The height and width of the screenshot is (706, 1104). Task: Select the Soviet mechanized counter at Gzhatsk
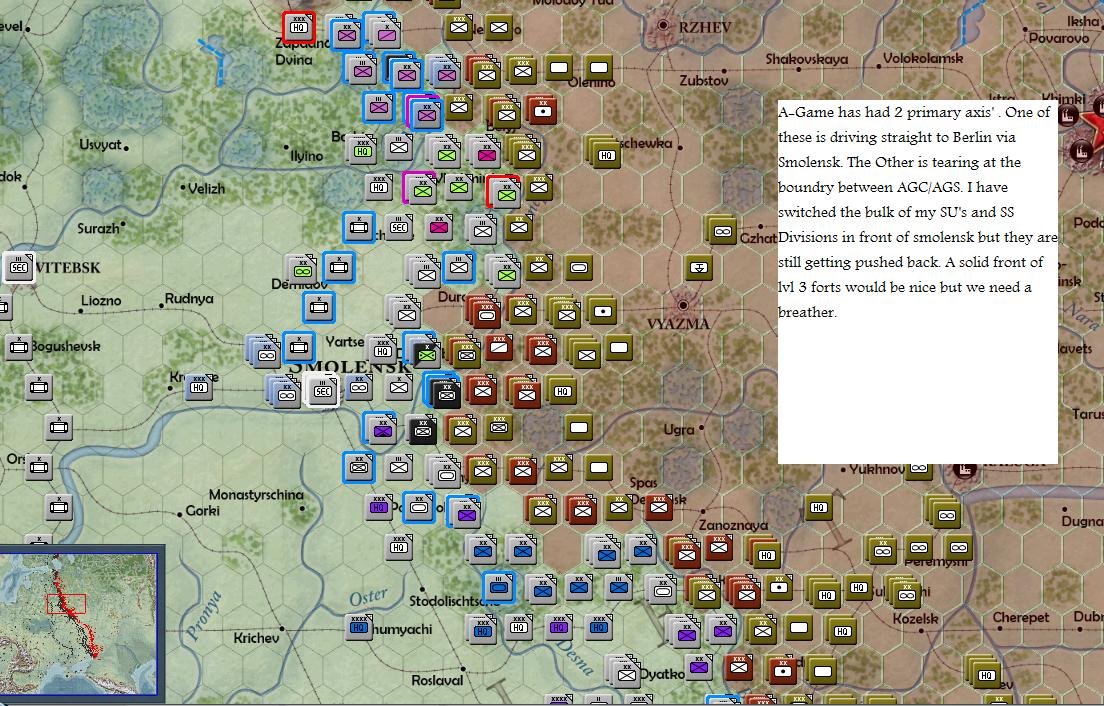(721, 230)
